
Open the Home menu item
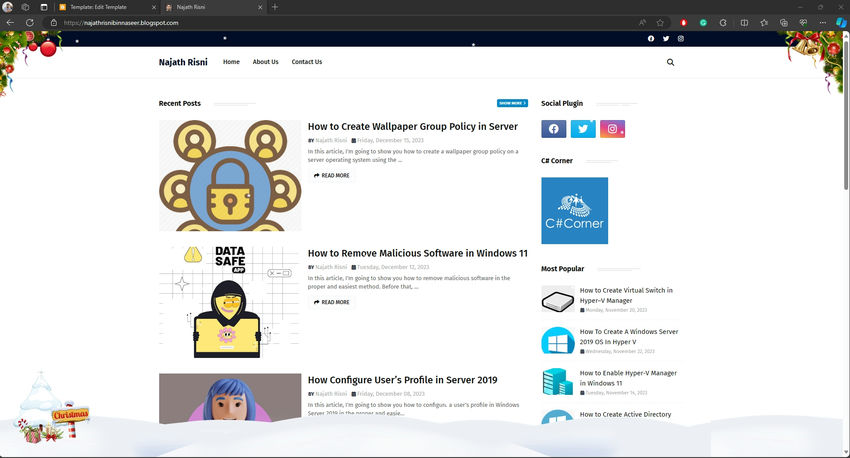tap(231, 62)
